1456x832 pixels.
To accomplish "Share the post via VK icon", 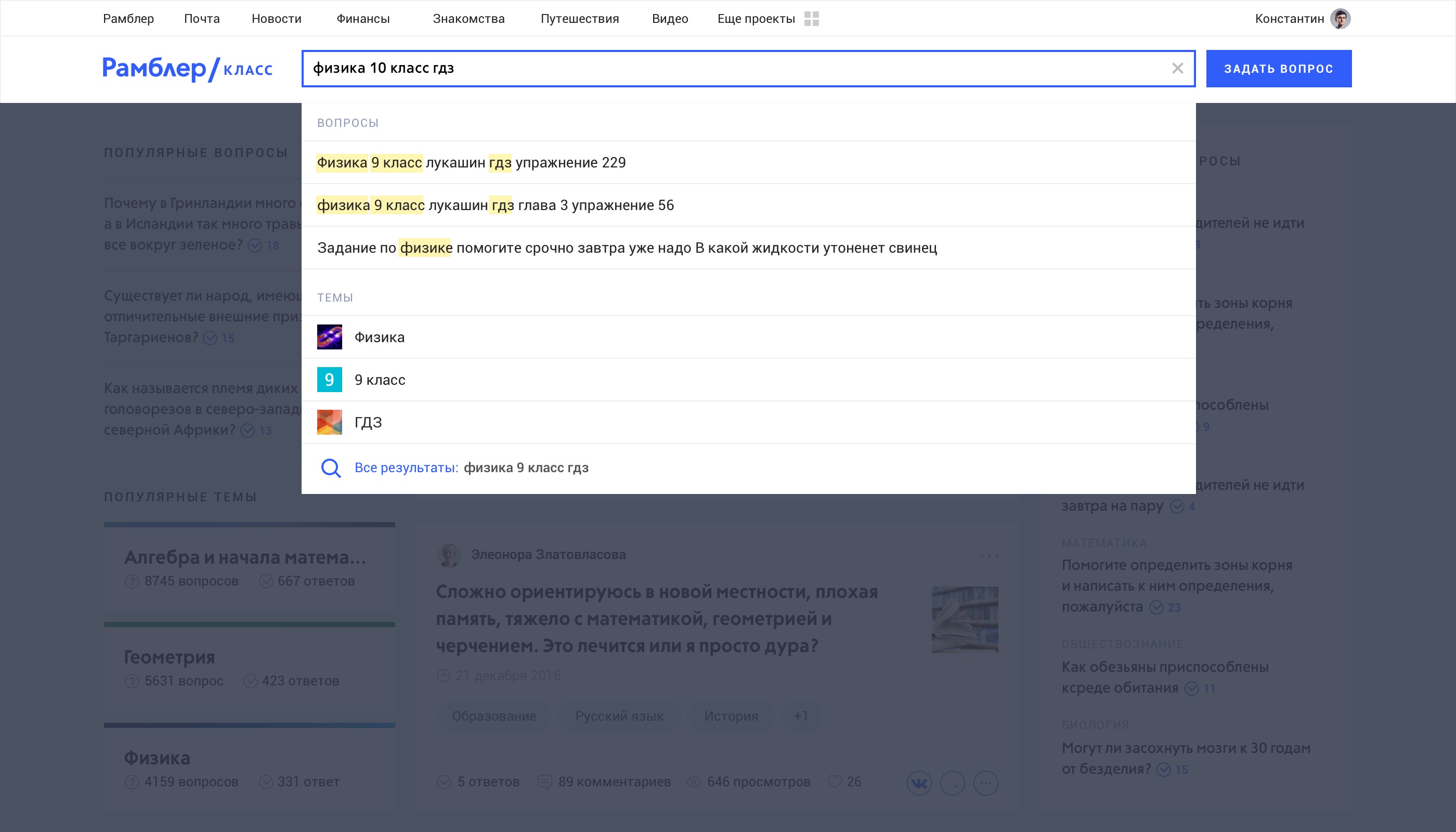I will 919,783.
